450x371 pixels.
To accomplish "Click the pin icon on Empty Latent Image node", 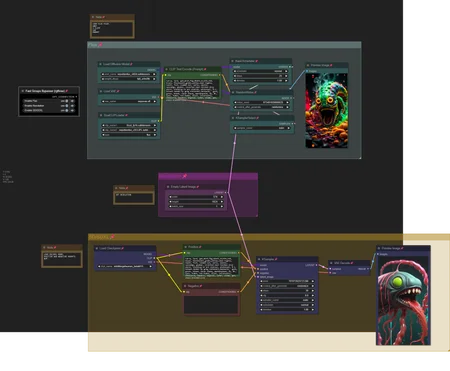I will (x=198, y=187).
